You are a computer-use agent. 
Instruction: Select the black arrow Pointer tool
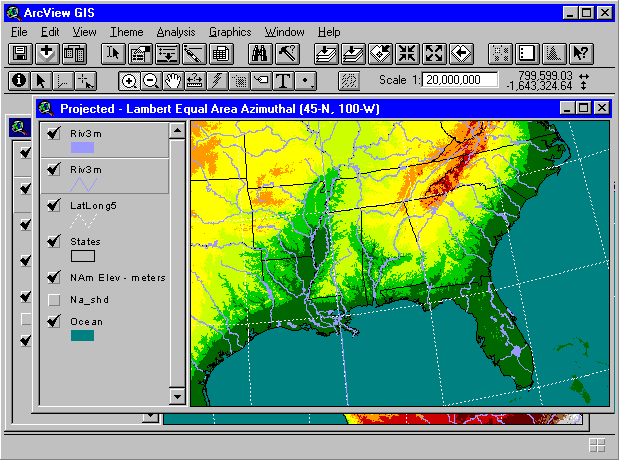tap(41, 81)
